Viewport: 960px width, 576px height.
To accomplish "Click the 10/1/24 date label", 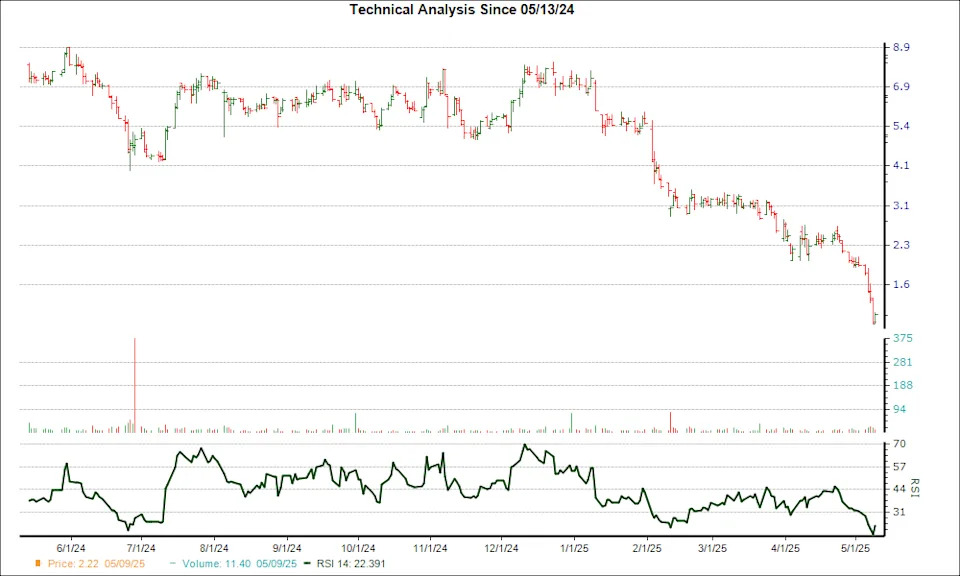I will tap(358, 548).
